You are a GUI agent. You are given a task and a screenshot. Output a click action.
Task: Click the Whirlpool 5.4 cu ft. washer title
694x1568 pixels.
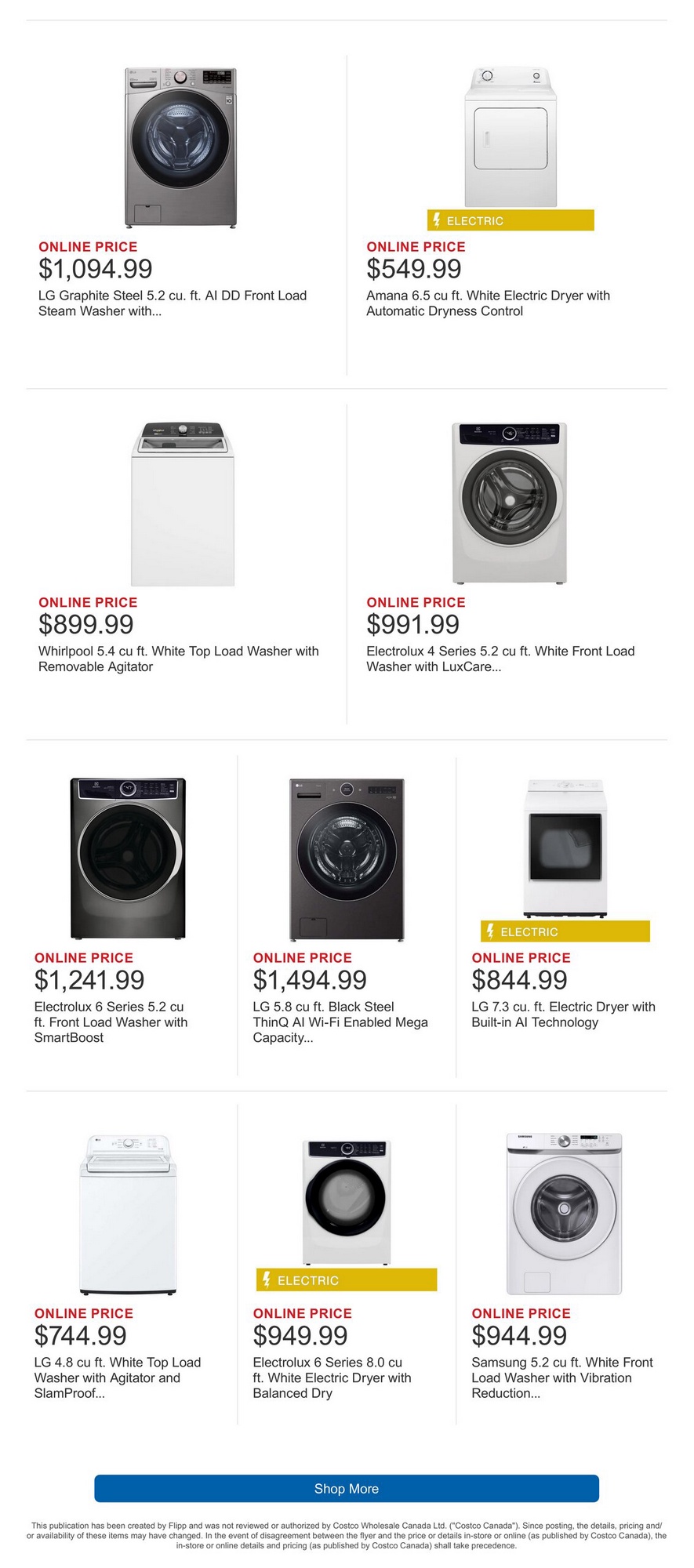[x=179, y=659]
